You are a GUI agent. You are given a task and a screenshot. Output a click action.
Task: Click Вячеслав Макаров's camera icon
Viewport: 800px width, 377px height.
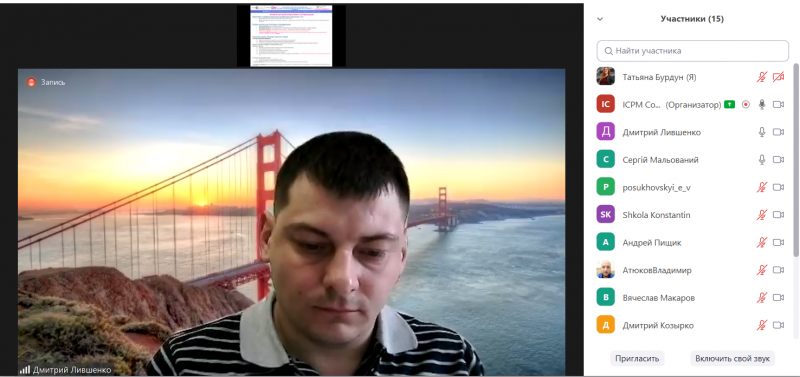click(778, 297)
